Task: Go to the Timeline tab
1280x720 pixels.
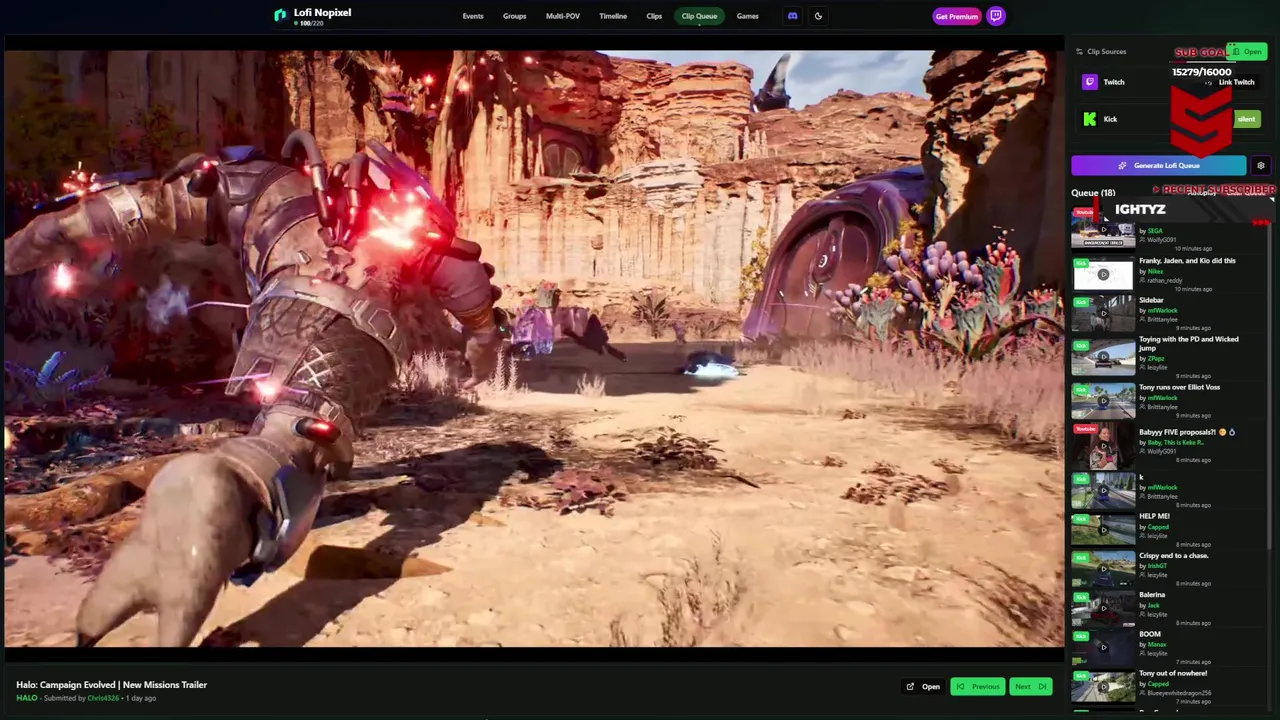Action: pyautogui.click(x=613, y=16)
